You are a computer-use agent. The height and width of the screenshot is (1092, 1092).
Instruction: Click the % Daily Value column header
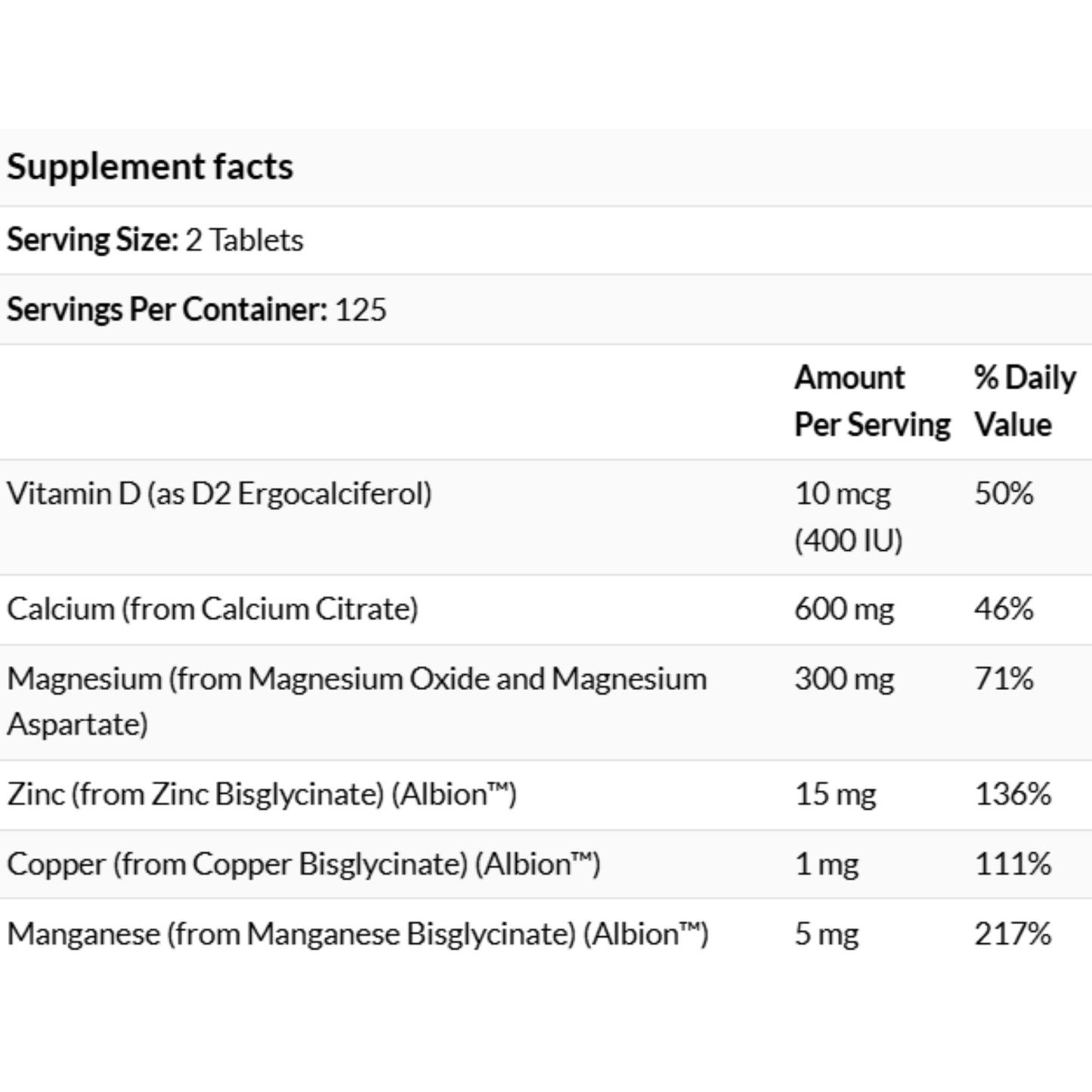tap(1025, 401)
